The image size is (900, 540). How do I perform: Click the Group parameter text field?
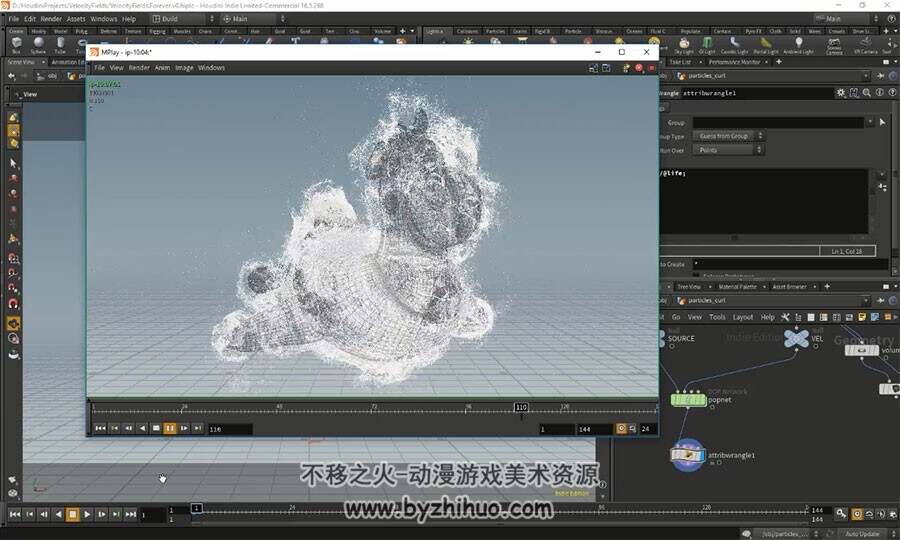pos(778,122)
